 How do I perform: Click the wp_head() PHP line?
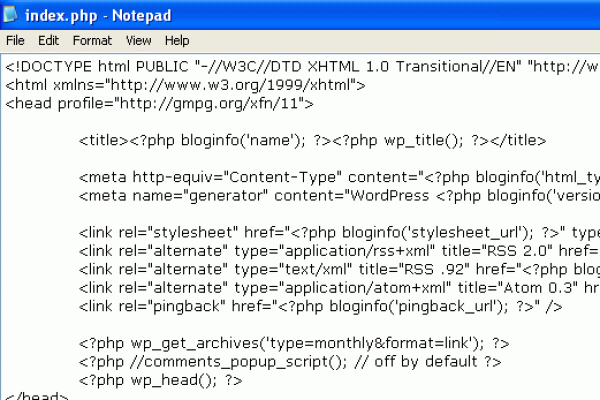[x=160, y=379]
